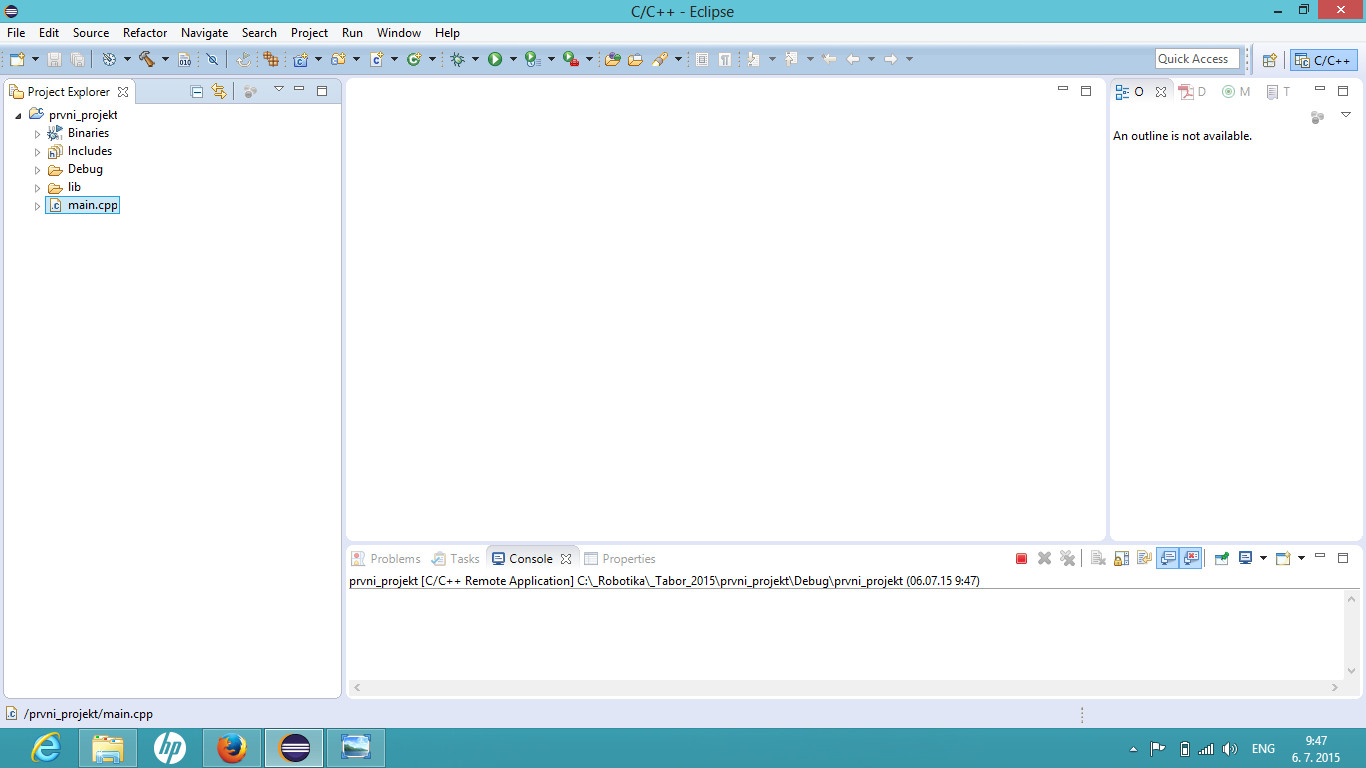This screenshot has width=1366, height=768.
Task: Expand the Includes node
Action: coord(38,152)
